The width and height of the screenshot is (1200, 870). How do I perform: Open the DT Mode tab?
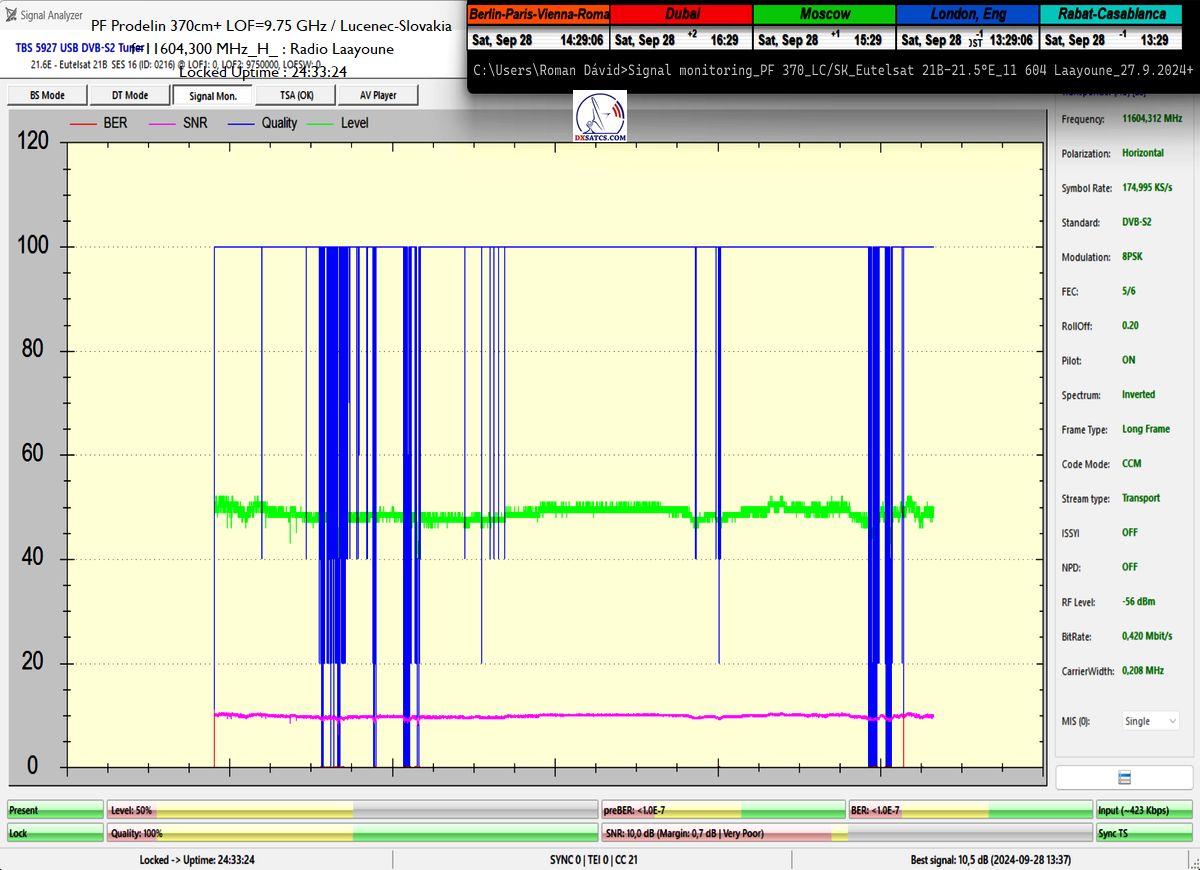[130, 95]
